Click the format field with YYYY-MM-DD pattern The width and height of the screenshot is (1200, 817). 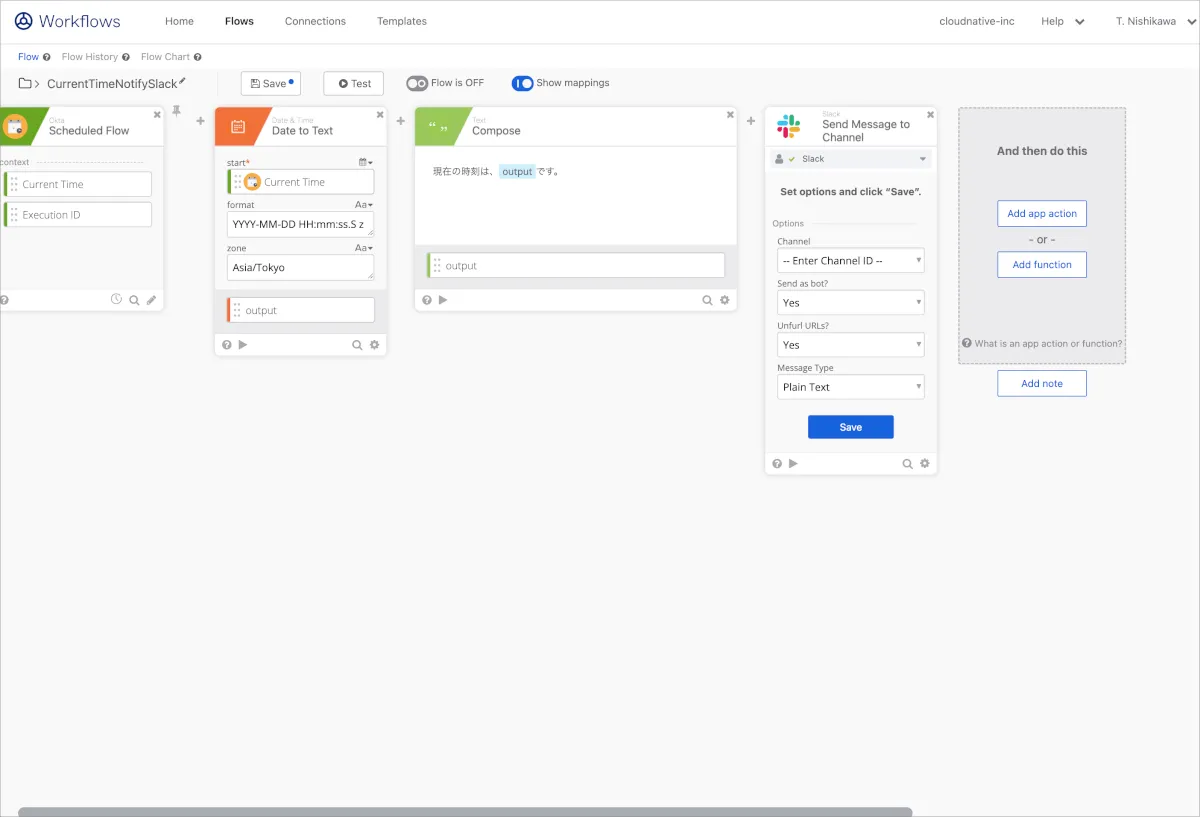(300, 224)
